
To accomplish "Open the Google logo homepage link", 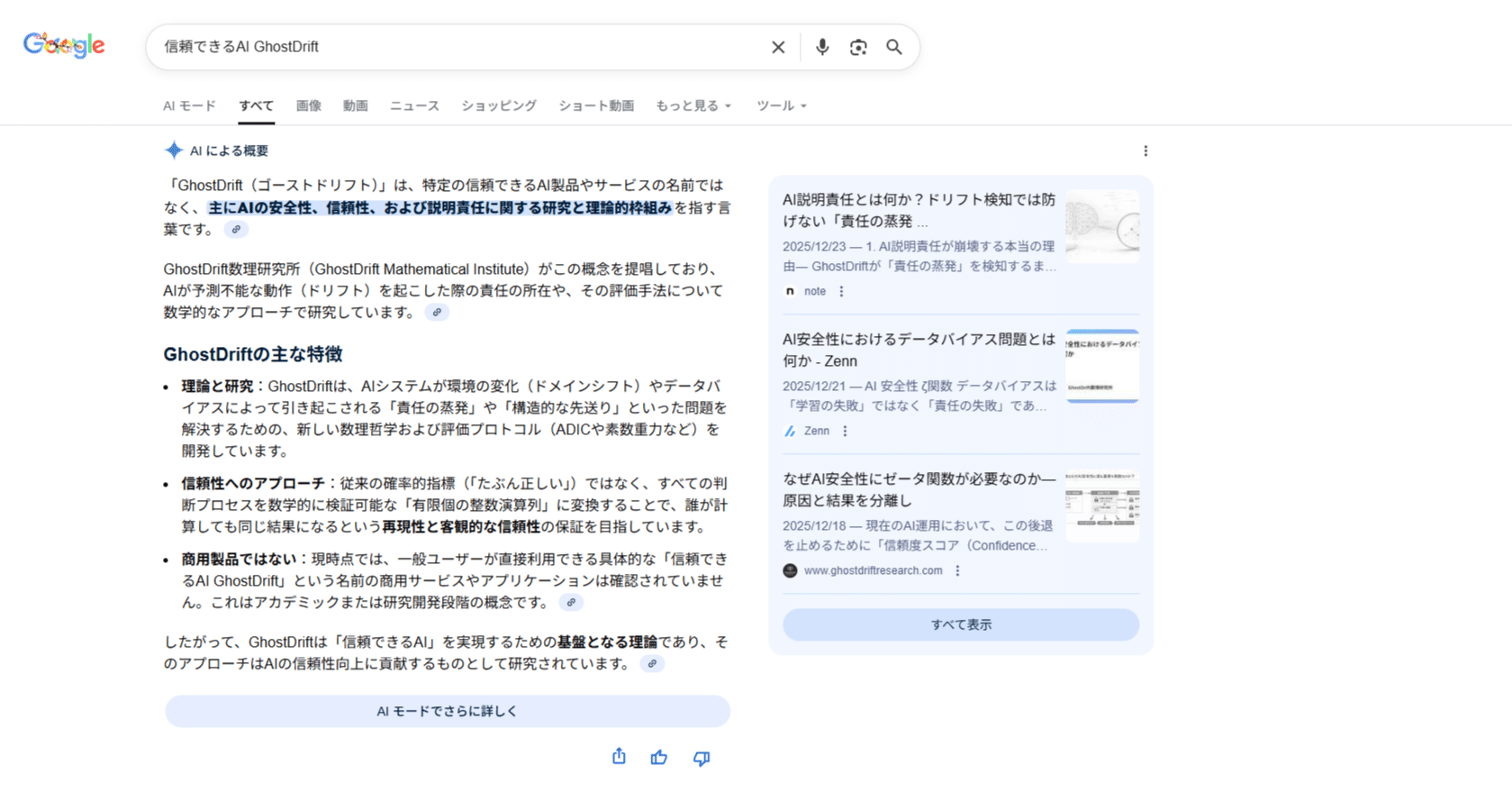I will 64,45.
